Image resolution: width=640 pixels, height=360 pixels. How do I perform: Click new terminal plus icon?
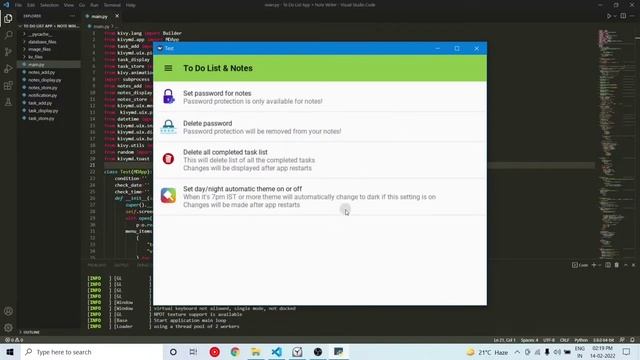pos(594,265)
